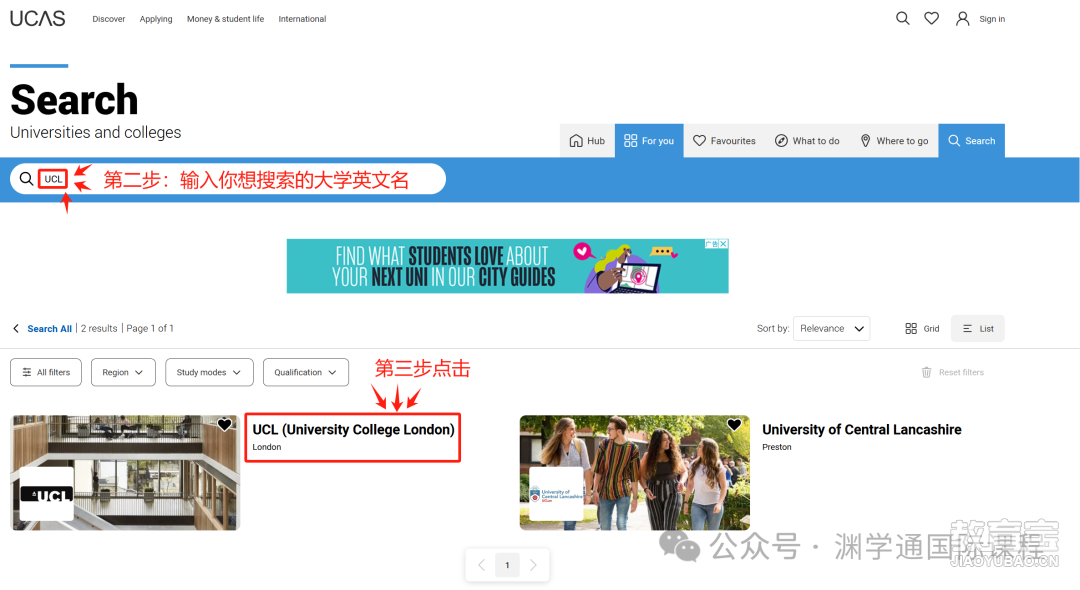Select the Hub tab

587,140
